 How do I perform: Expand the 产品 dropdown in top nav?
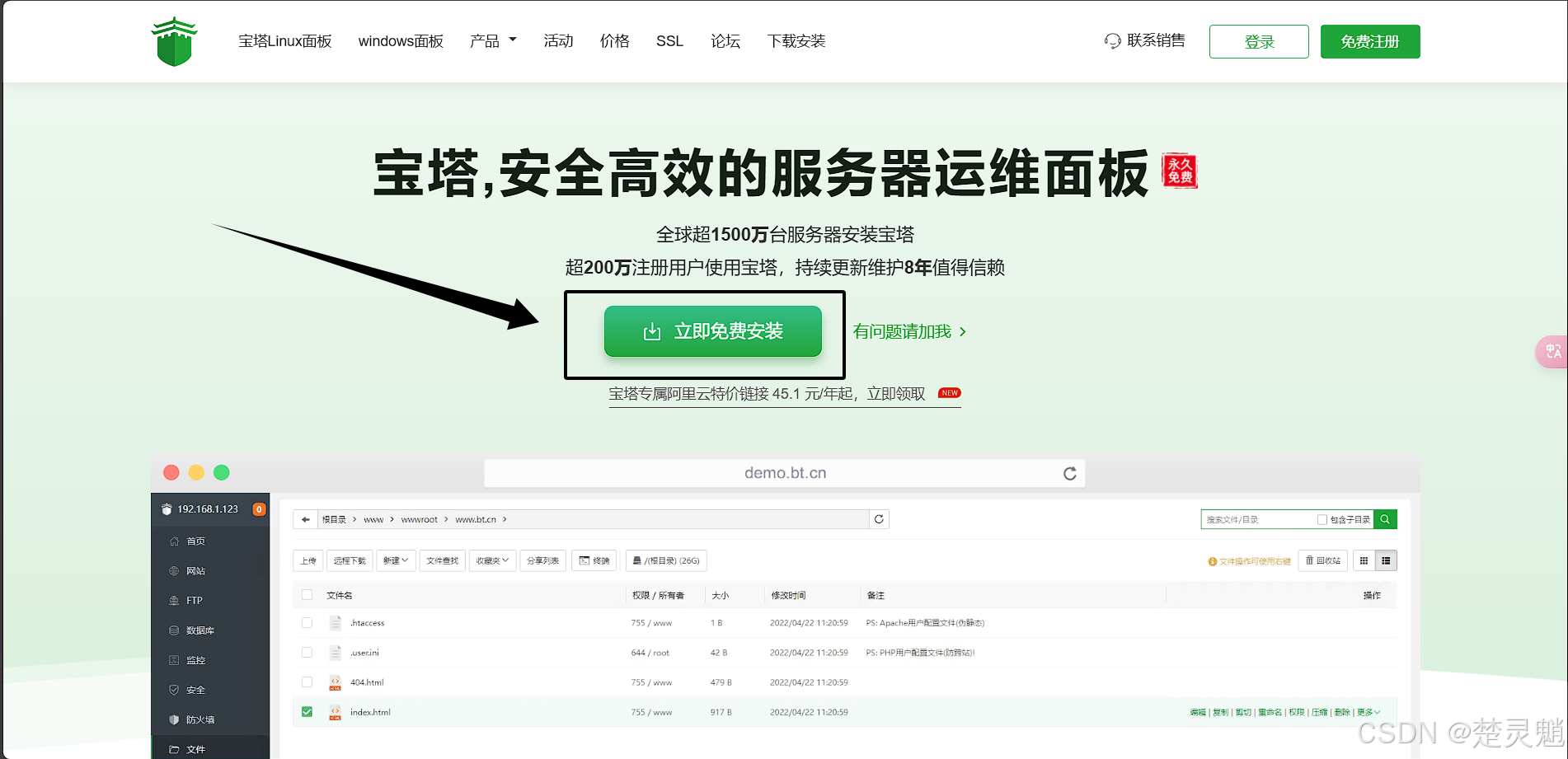[493, 41]
